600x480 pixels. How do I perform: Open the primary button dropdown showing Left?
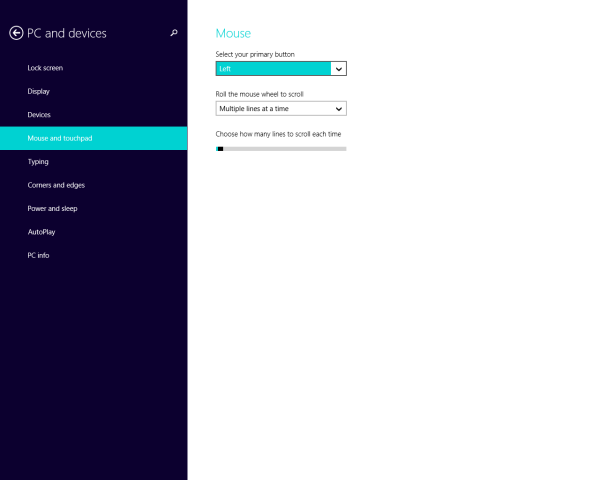(x=281, y=69)
